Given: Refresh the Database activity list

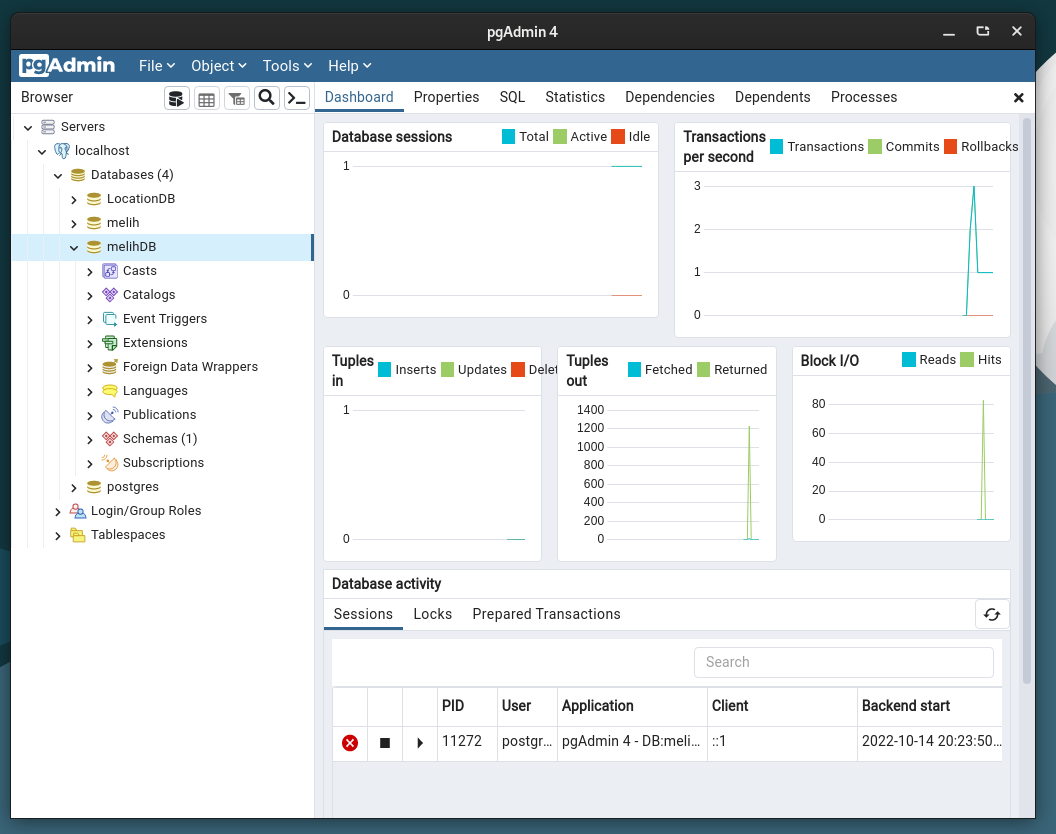Looking at the screenshot, I should pos(992,614).
